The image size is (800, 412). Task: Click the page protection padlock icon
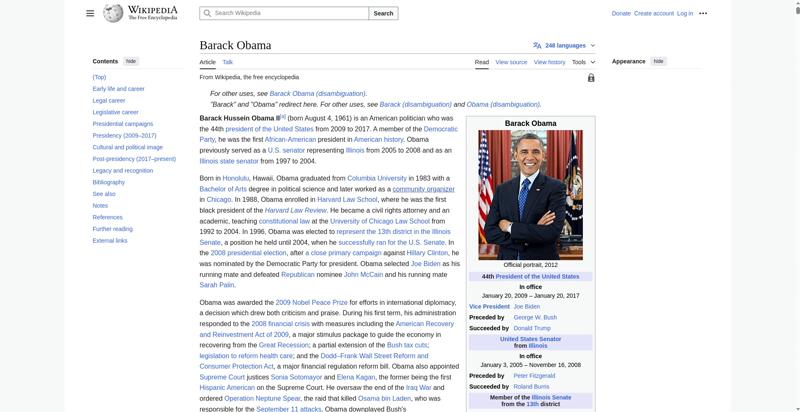(591, 78)
